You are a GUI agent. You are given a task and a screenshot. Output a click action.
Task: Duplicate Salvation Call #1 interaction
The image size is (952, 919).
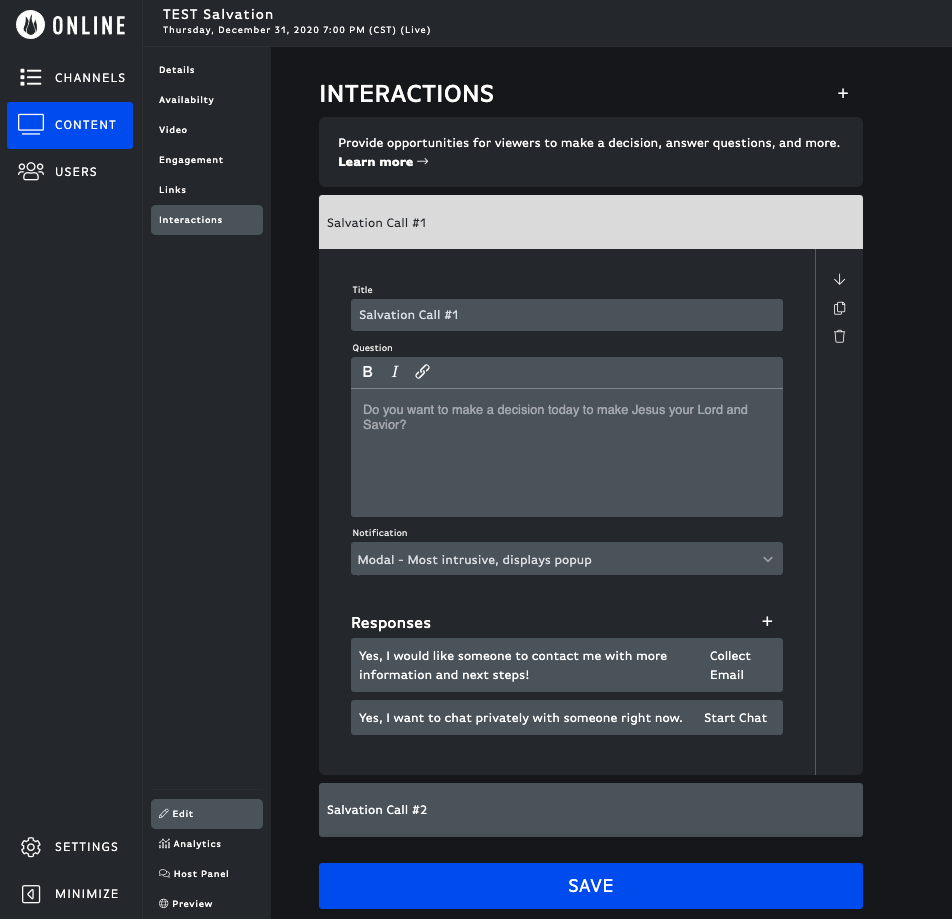coord(839,308)
